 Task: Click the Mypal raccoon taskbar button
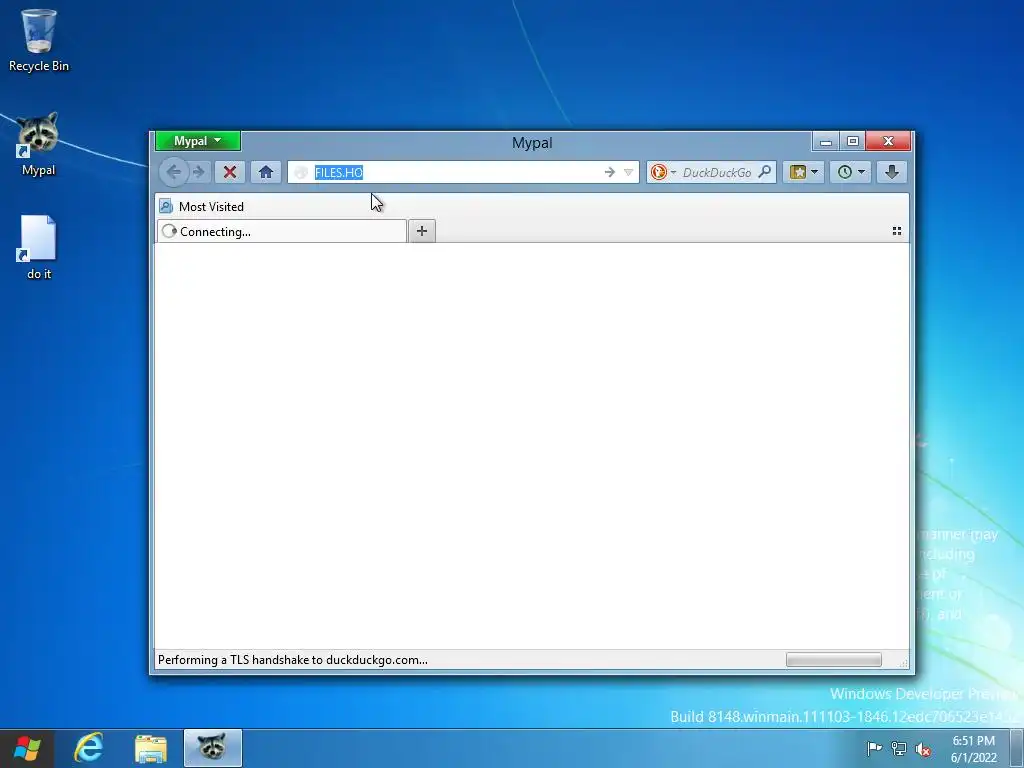click(x=213, y=748)
